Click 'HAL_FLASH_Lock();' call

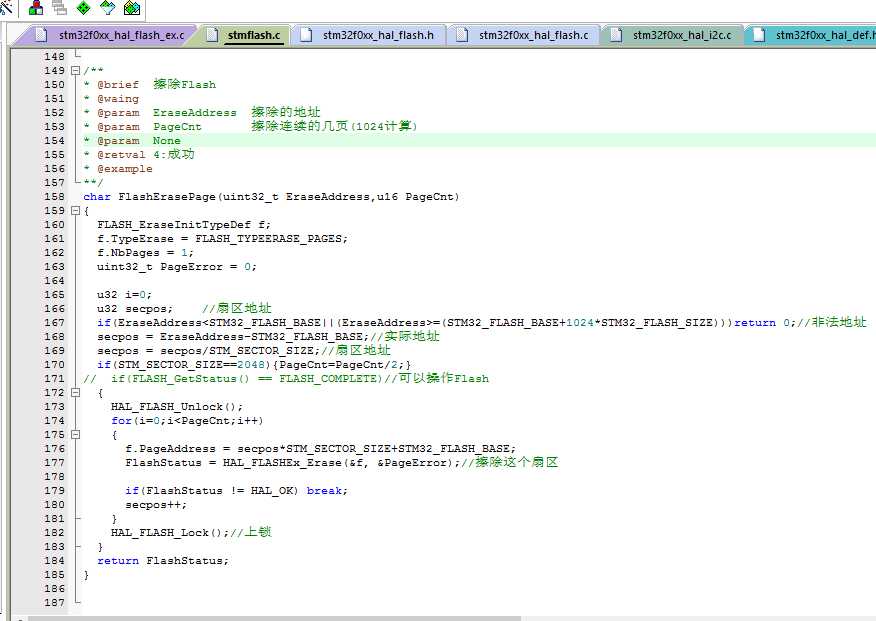point(170,533)
